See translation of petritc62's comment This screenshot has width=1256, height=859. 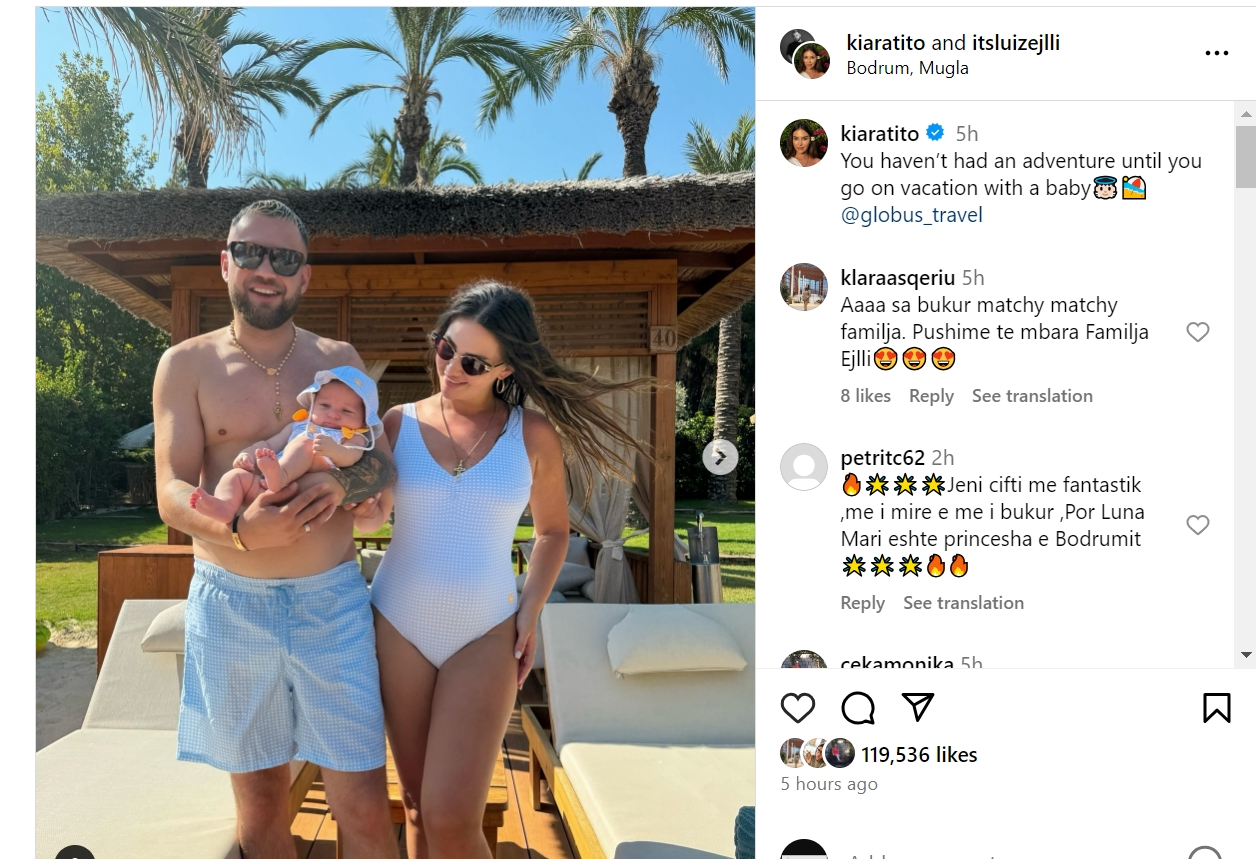(x=963, y=603)
